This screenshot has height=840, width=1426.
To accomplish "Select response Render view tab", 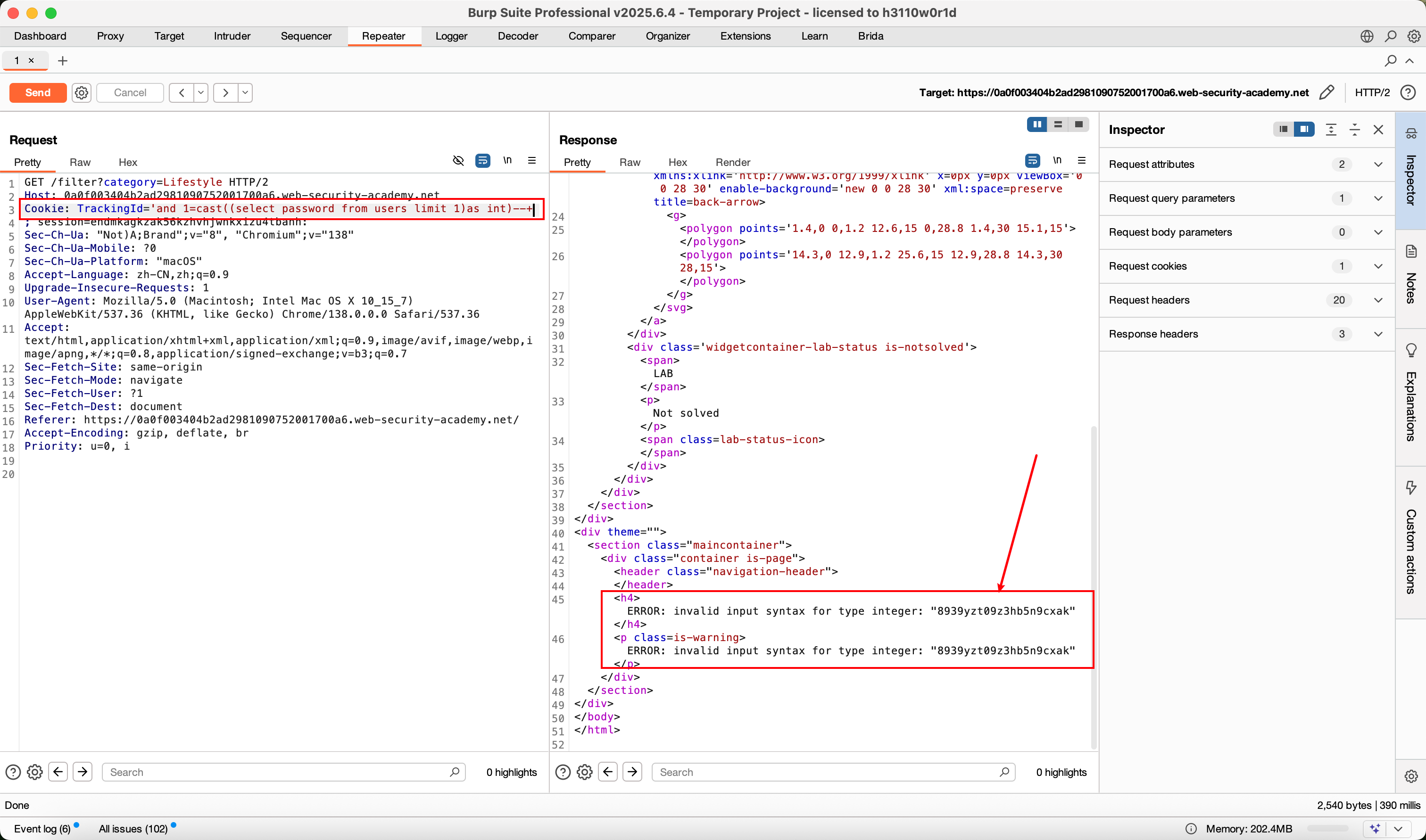I will (732, 162).
